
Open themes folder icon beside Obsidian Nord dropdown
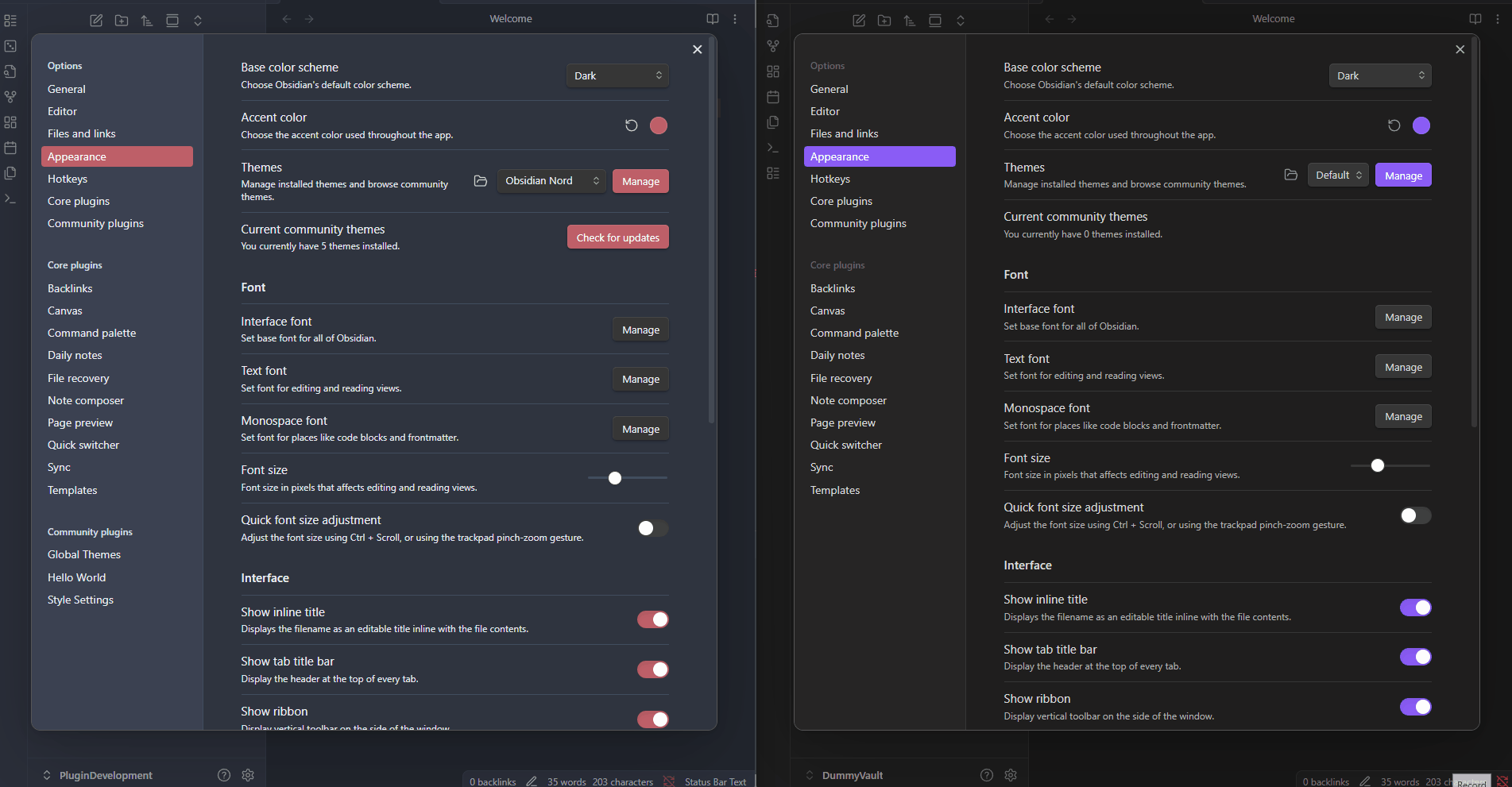[x=481, y=181]
